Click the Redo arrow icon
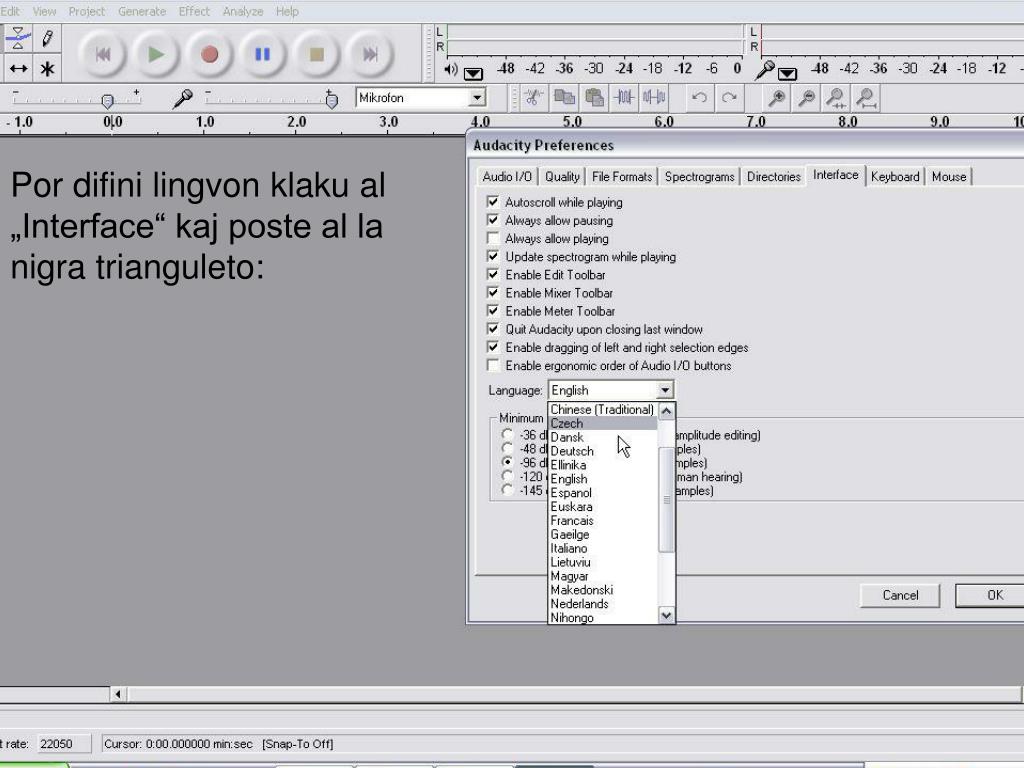This screenshot has width=1024, height=768. 729,98
